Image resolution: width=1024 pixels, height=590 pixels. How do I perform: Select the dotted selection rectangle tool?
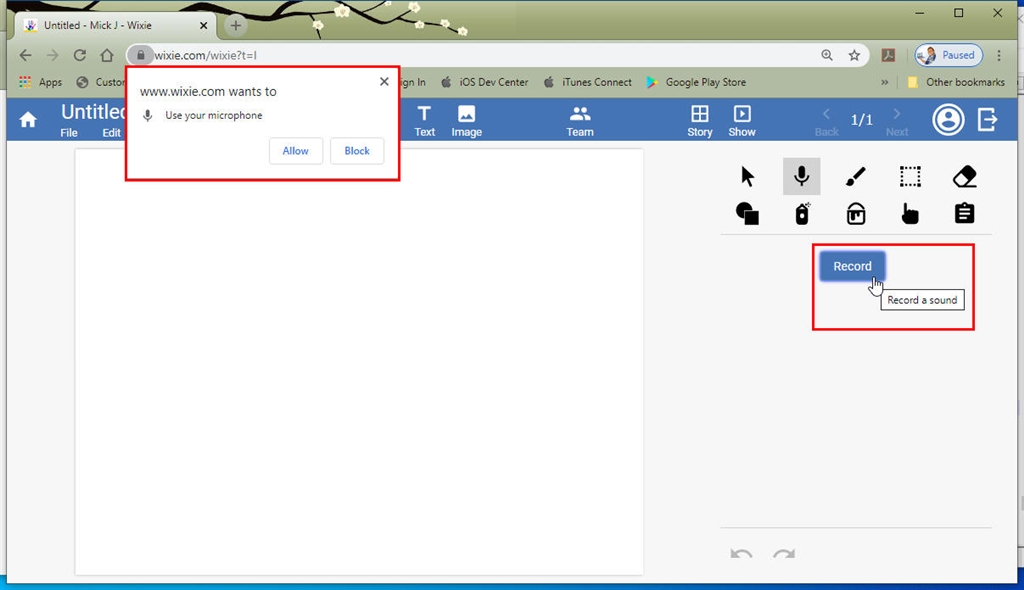pyautogui.click(x=910, y=176)
